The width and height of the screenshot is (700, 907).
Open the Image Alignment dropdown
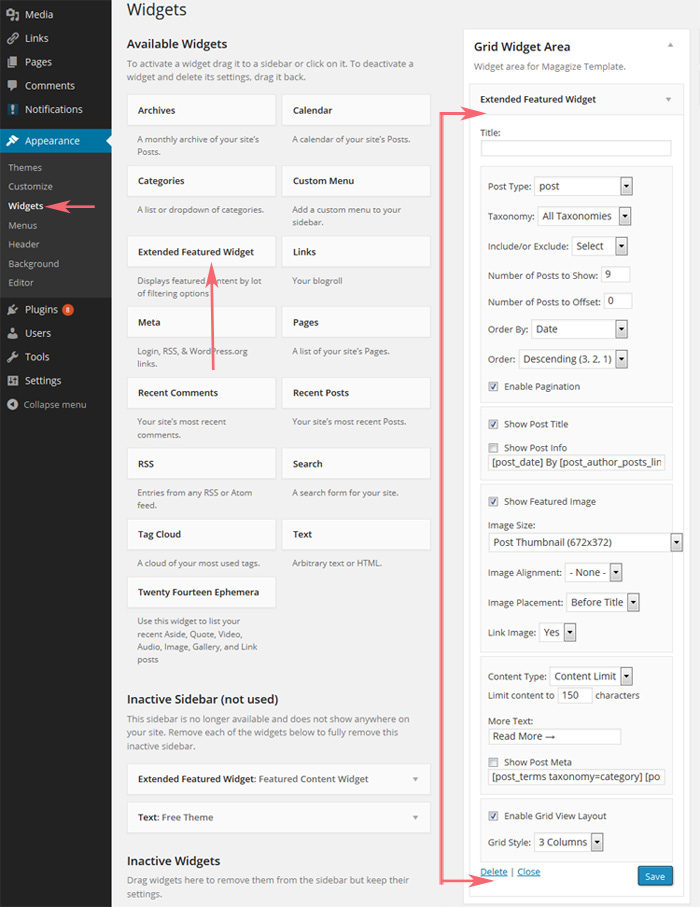coord(594,573)
